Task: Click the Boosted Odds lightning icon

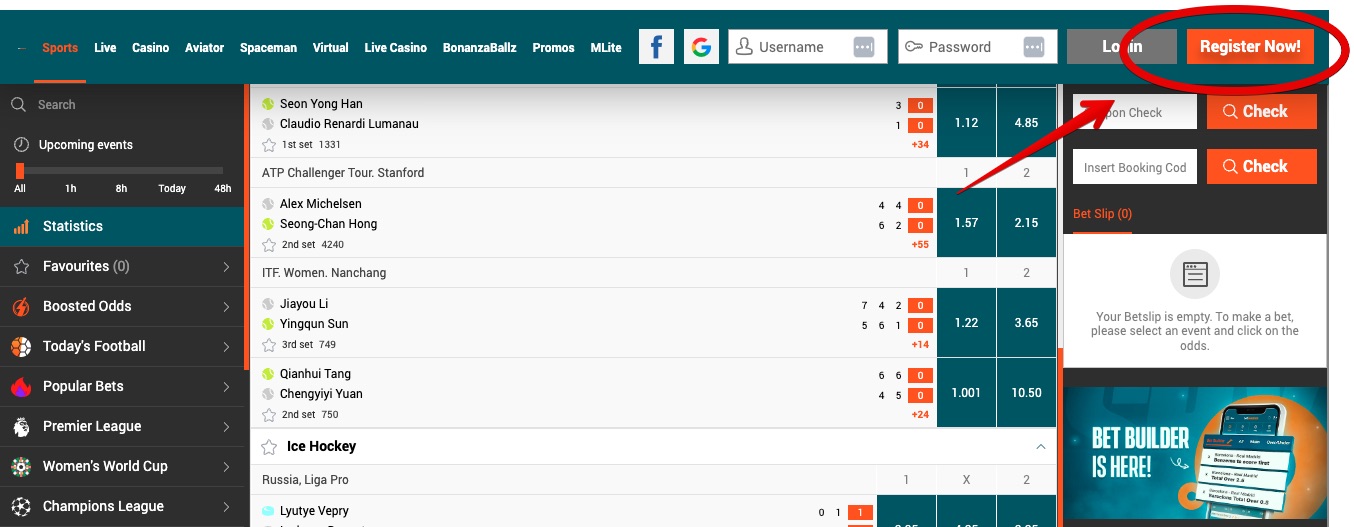Action: pos(21,307)
